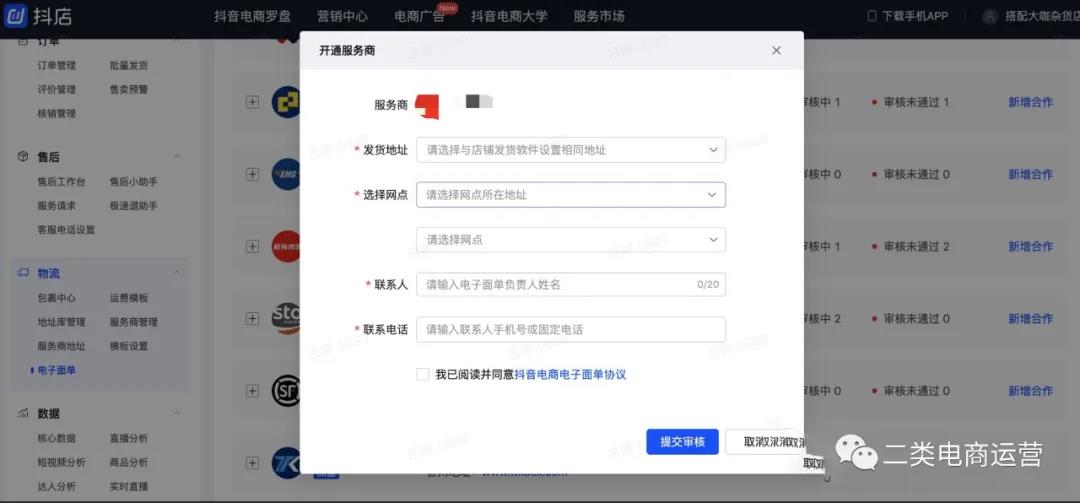Screen dimensions: 1080x503
Task: Click the 提交审核 button
Action: pyautogui.click(x=682, y=442)
